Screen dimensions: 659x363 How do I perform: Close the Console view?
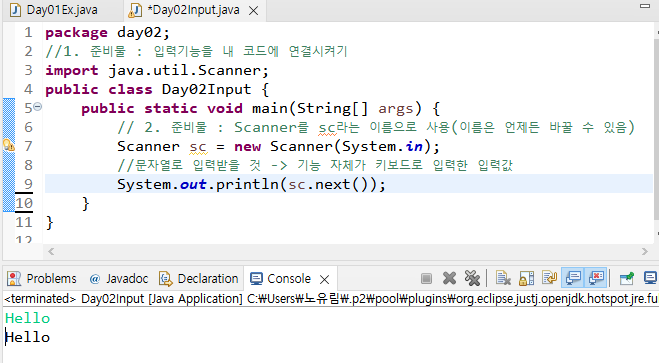click(324, 279)
